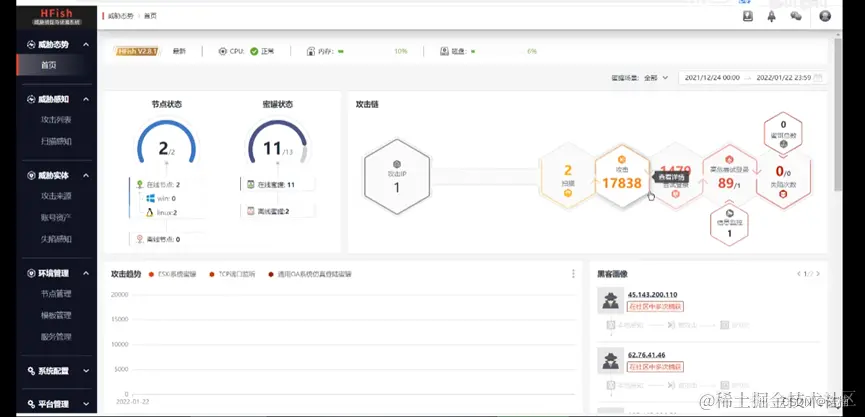
Task: Click the disk (磁盘) icon
Action: point(445,51)
